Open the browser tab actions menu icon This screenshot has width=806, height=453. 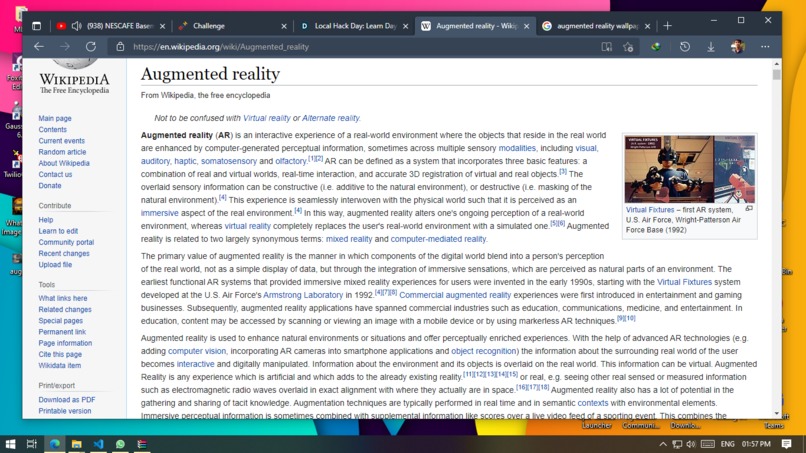pos(36,26)
